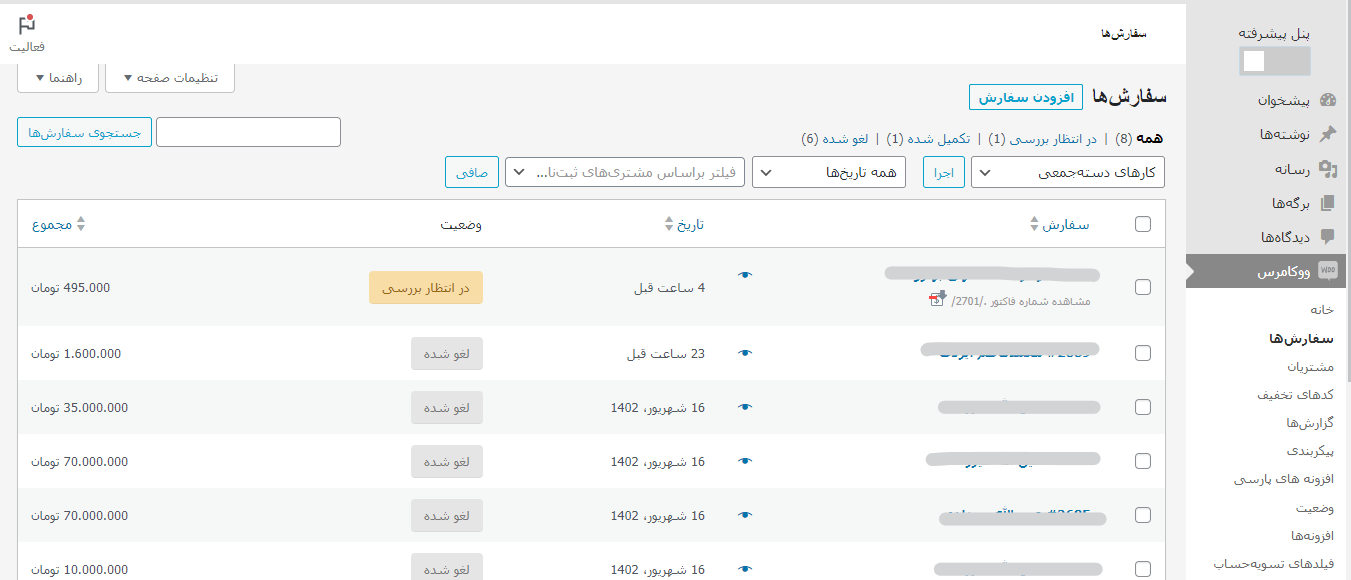
Task: Filter by completed (تکمیل شده) link
Action: point(931,139)
